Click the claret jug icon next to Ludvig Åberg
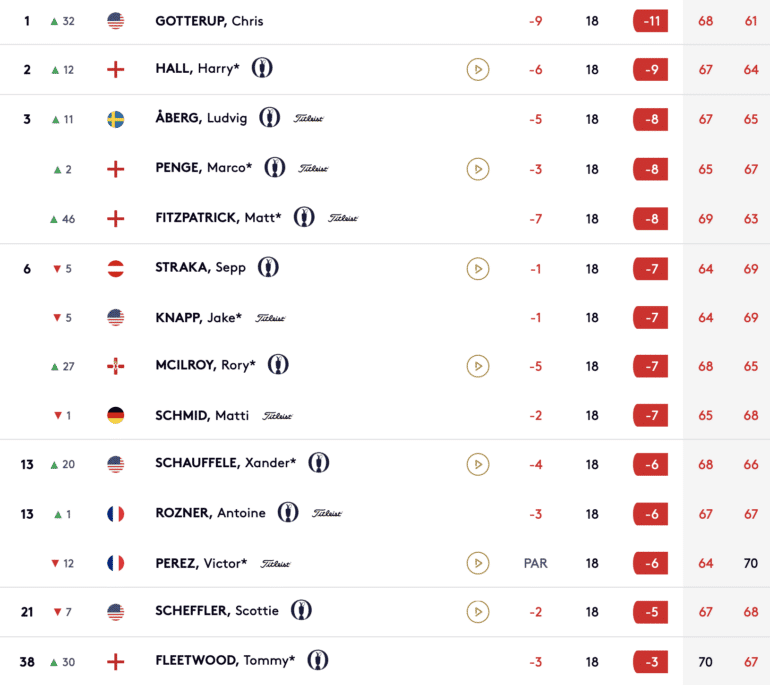This screenshot has height=685, width=770. point(270,117)
